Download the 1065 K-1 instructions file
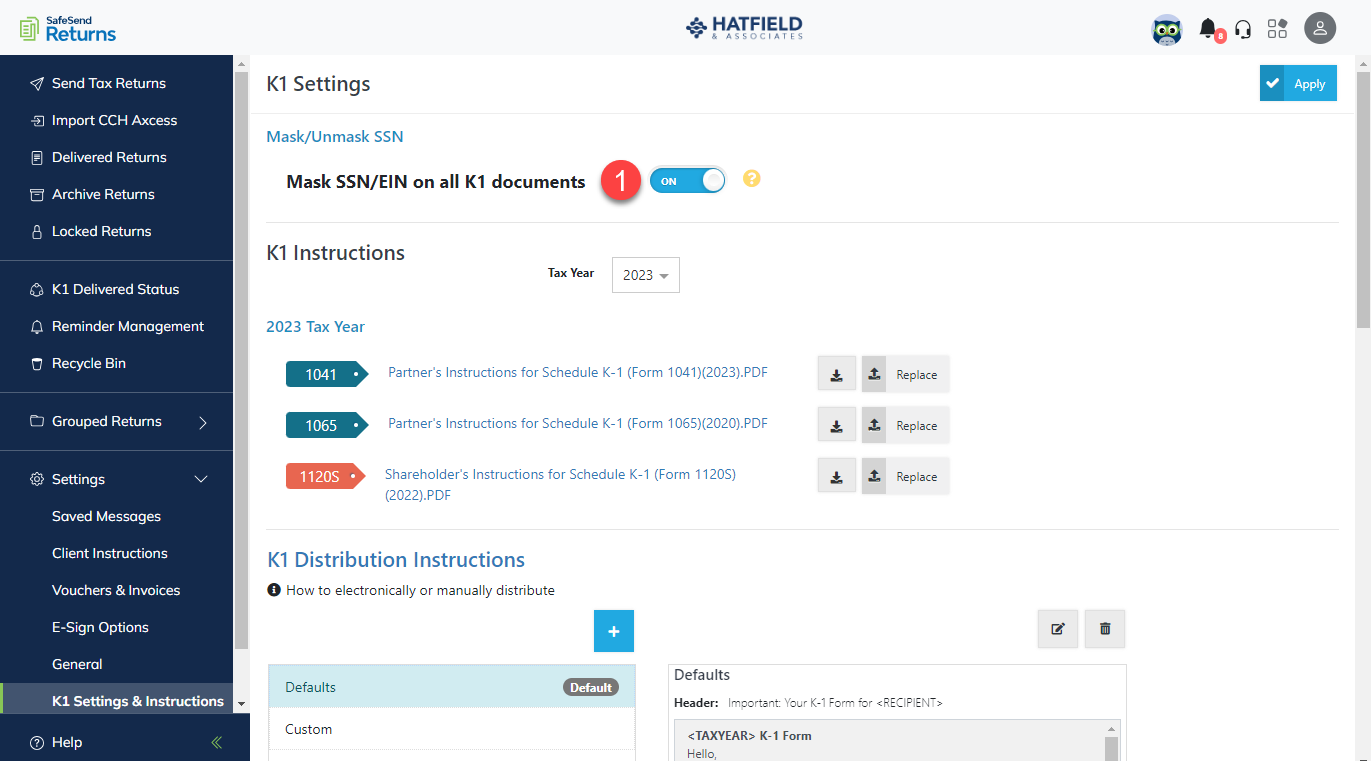Image resolution: width=1371 pixels, height=761 pixels. (x=837, y=425)
